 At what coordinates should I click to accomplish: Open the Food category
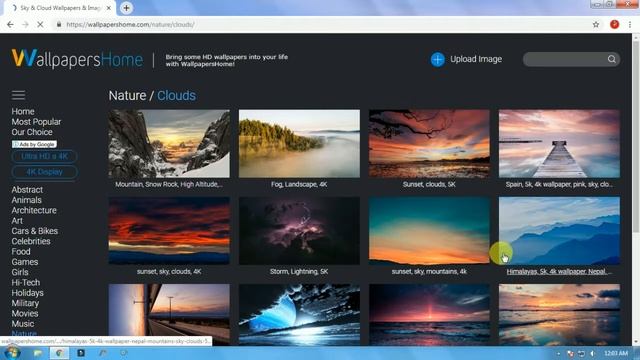(x=21, y=251)
